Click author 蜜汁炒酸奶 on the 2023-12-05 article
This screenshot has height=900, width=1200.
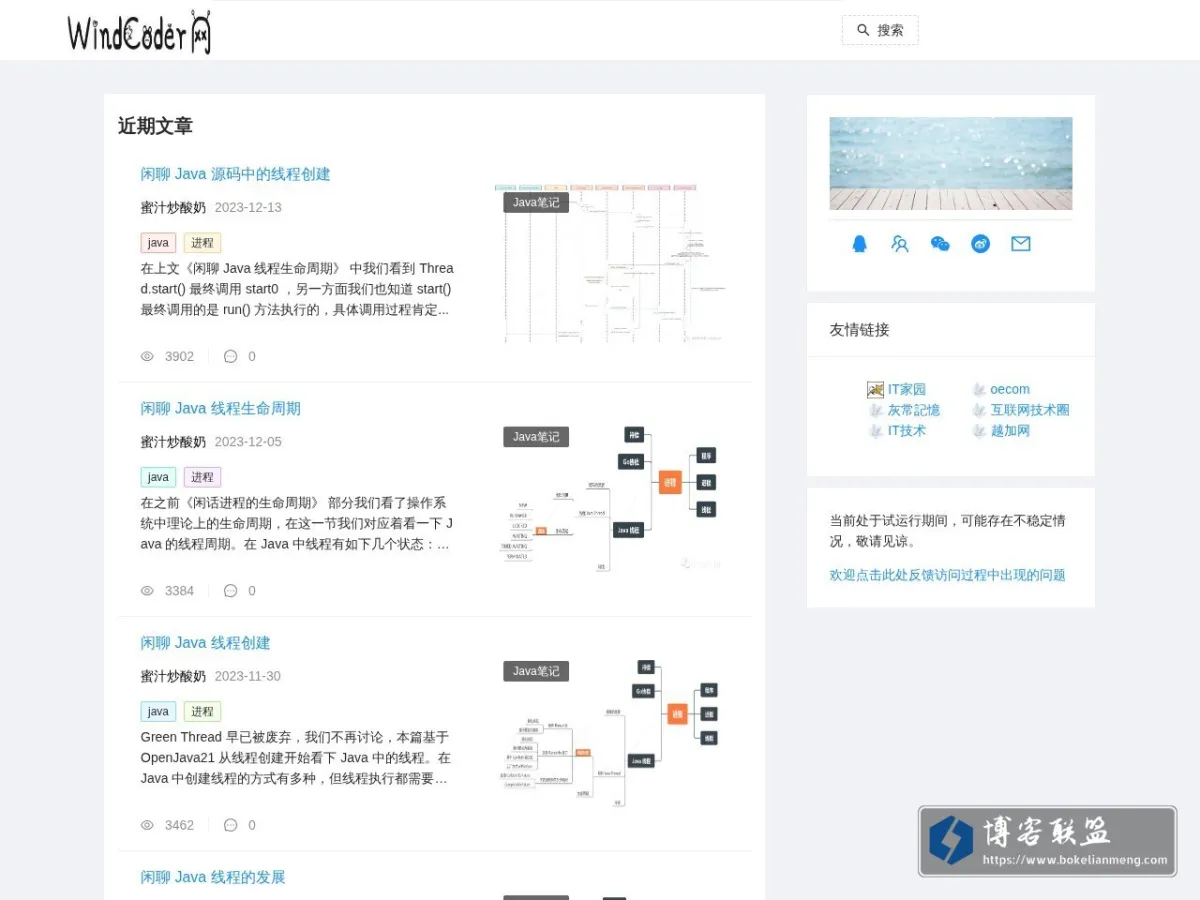click(x=173, y=441)
